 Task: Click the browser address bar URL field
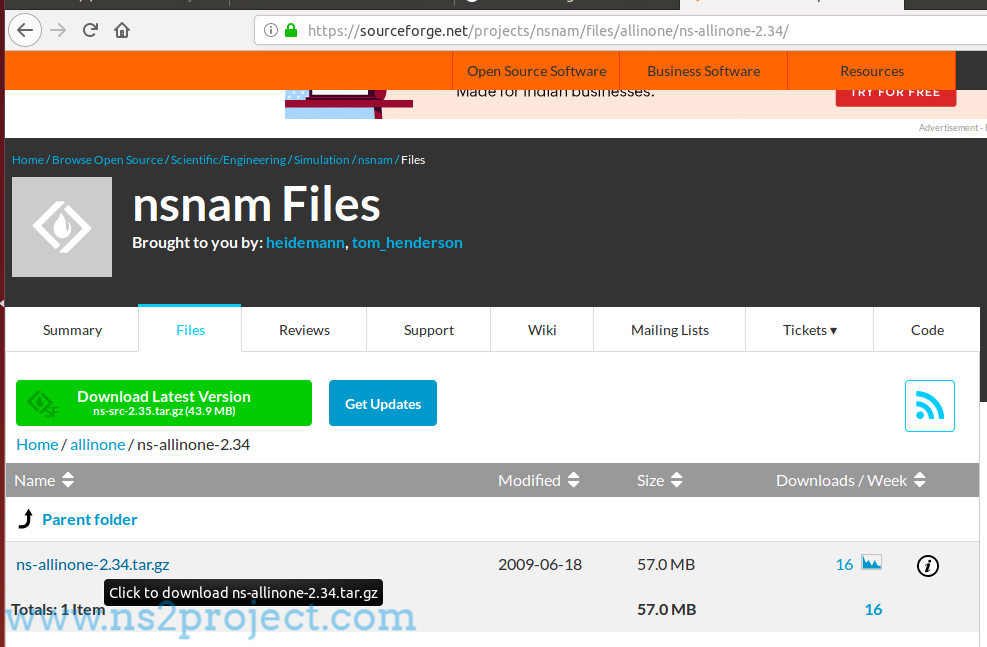(620, 30)
